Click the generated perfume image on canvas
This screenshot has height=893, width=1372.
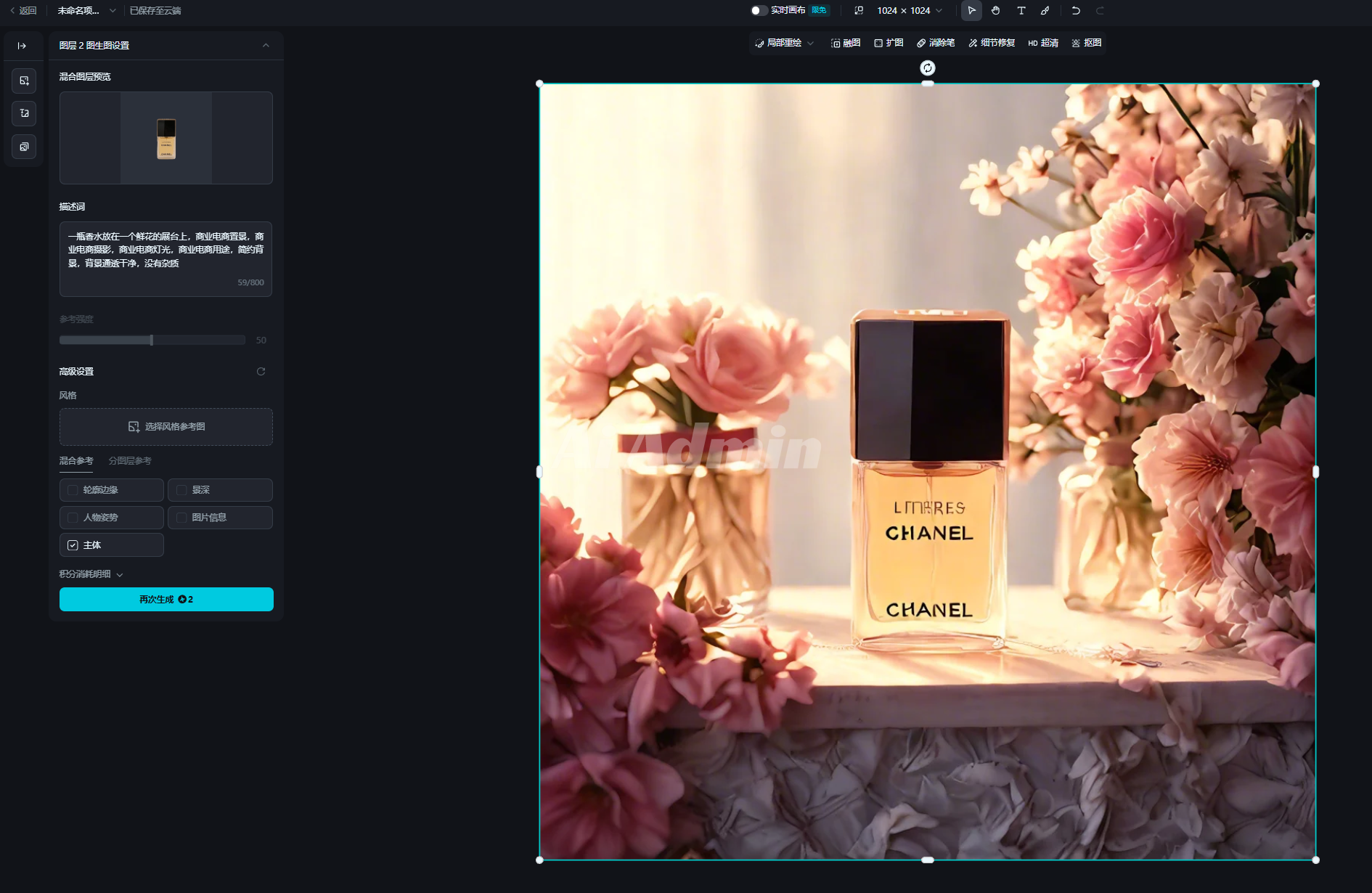(x=928, y=472)
